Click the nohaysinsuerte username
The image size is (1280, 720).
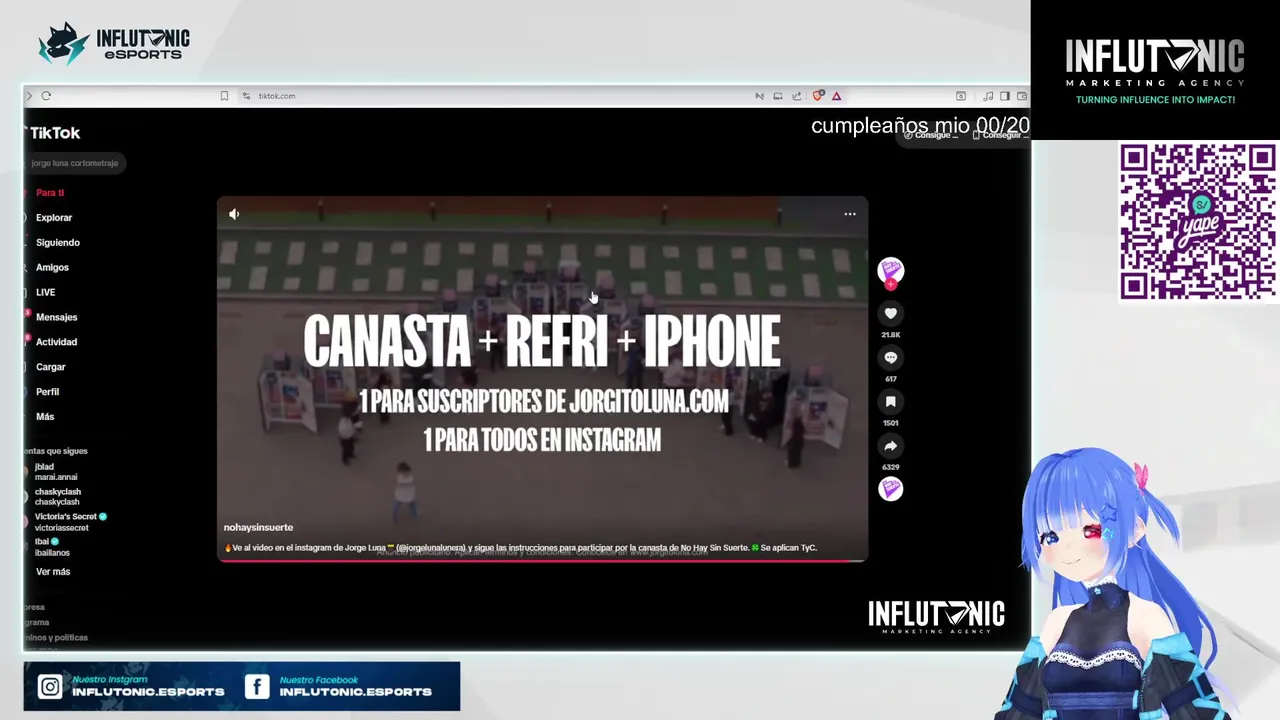[x=258, y=527]
